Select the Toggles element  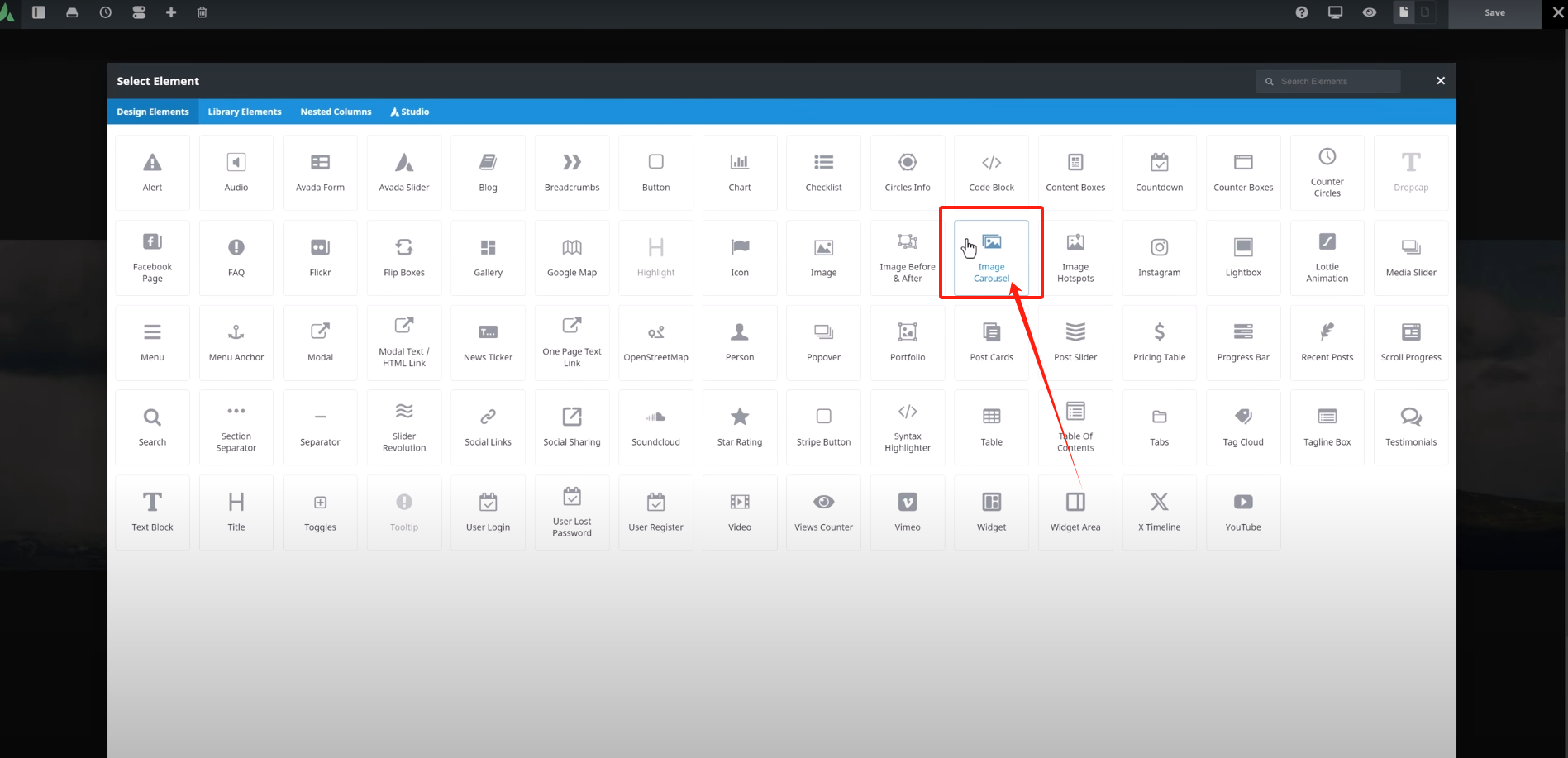point(320,512)
